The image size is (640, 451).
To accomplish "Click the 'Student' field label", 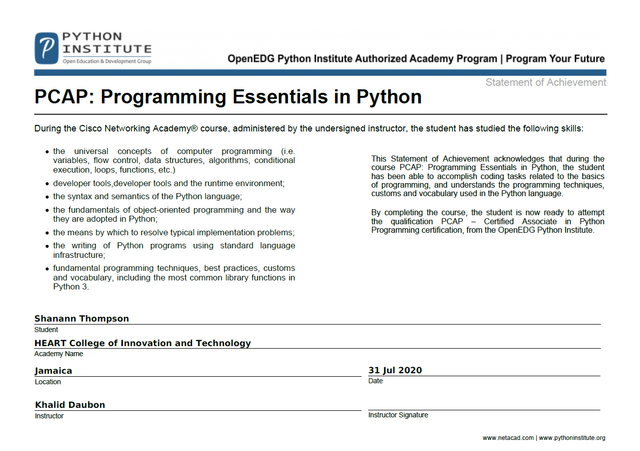I will tap(46, 329).
